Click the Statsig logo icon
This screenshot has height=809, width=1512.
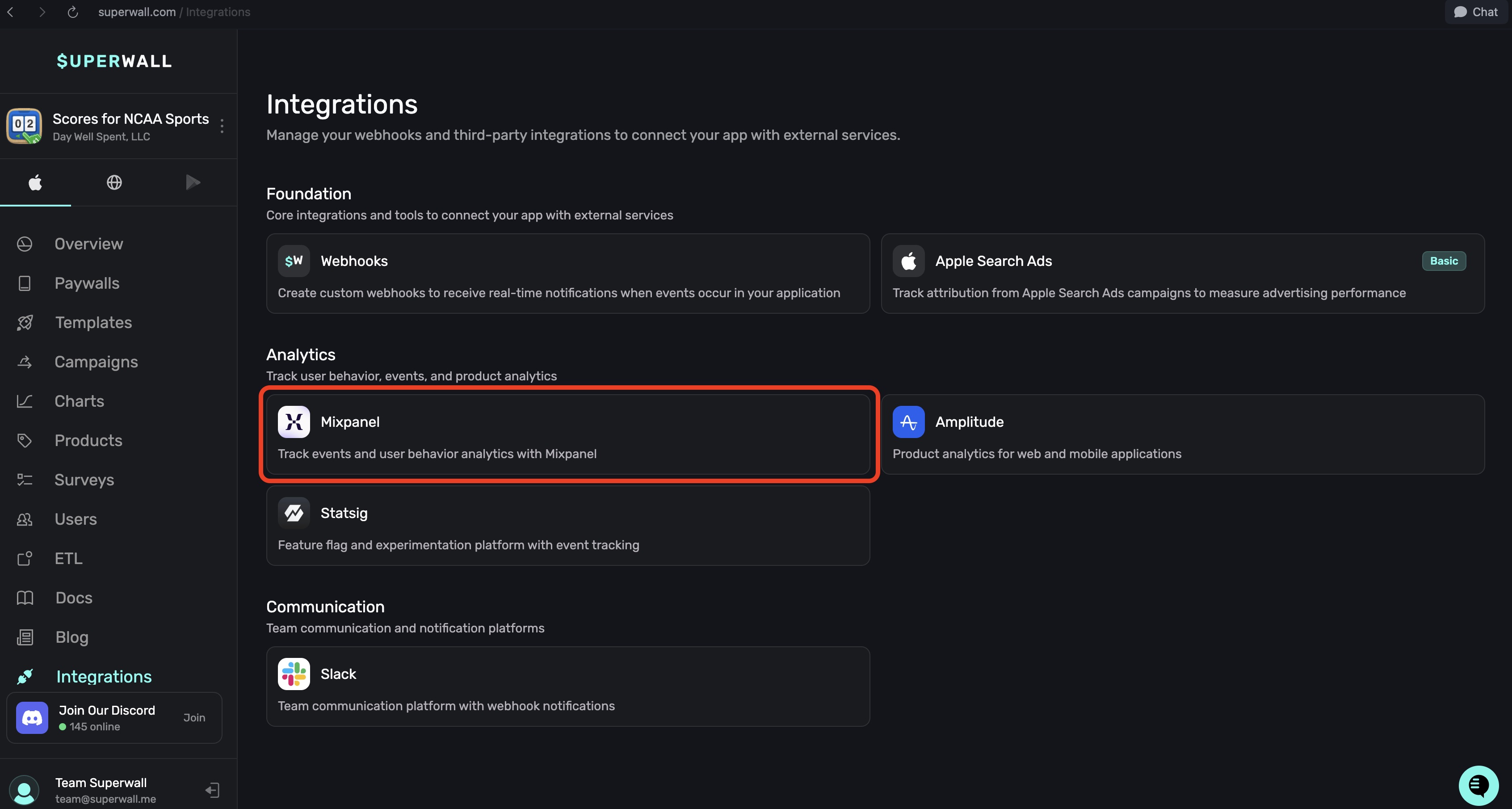click(x=294, y=513)
